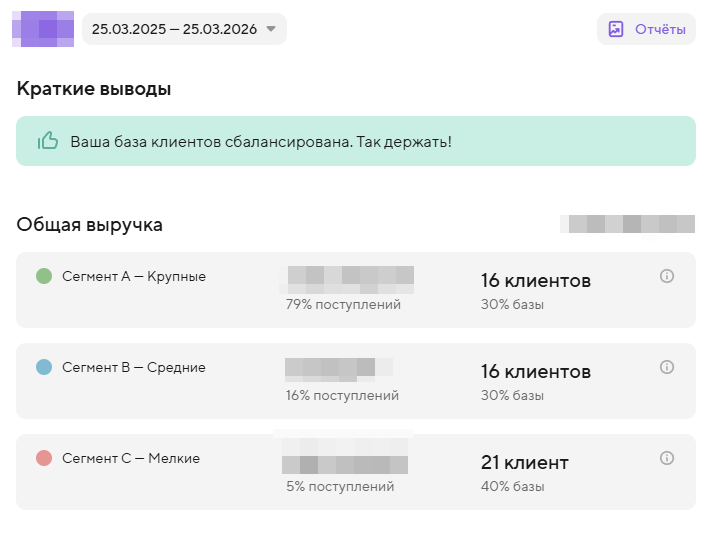Click the blue Сегмент B color dot
The image size is (711, 538).
(x=44, y=367)
